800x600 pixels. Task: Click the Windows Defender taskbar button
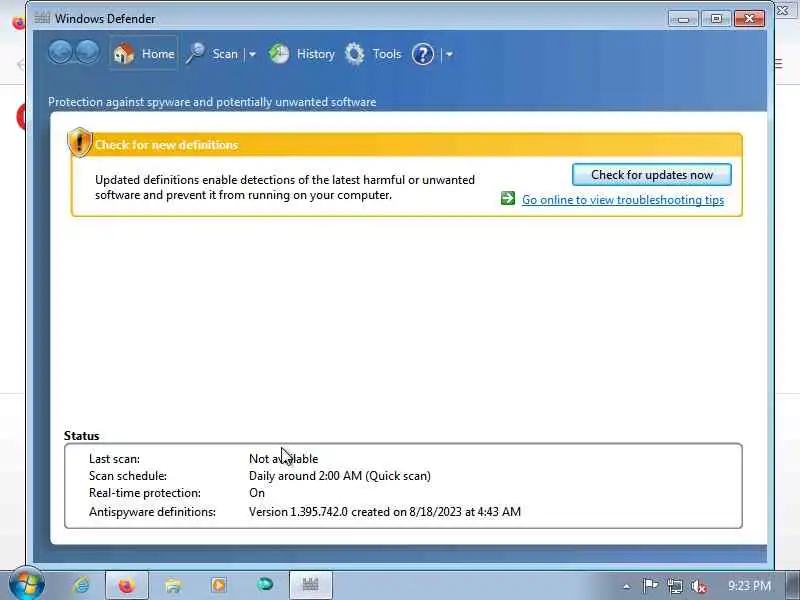[311, 585]
